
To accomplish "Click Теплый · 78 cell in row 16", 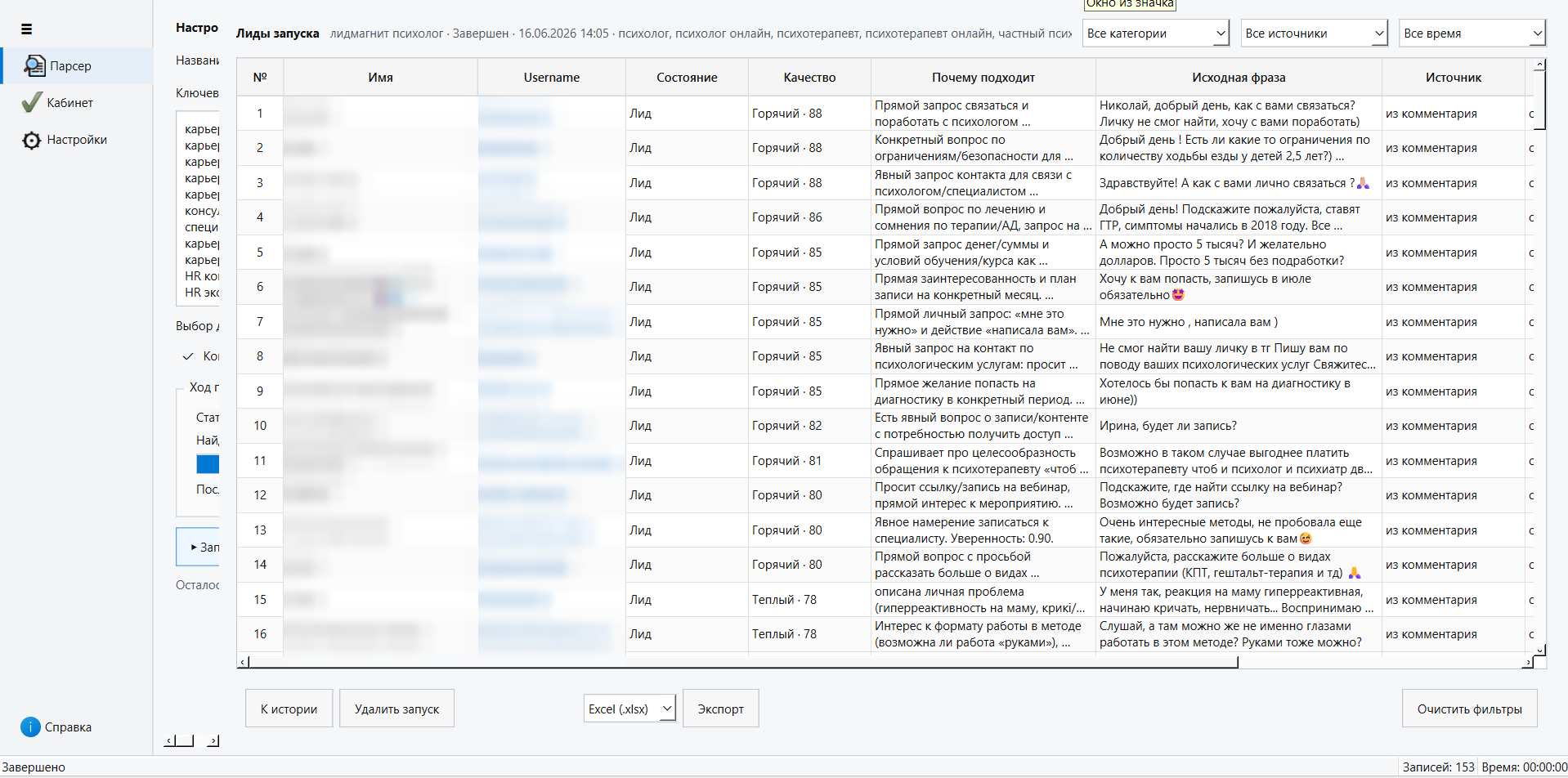I will click(809, 633).
